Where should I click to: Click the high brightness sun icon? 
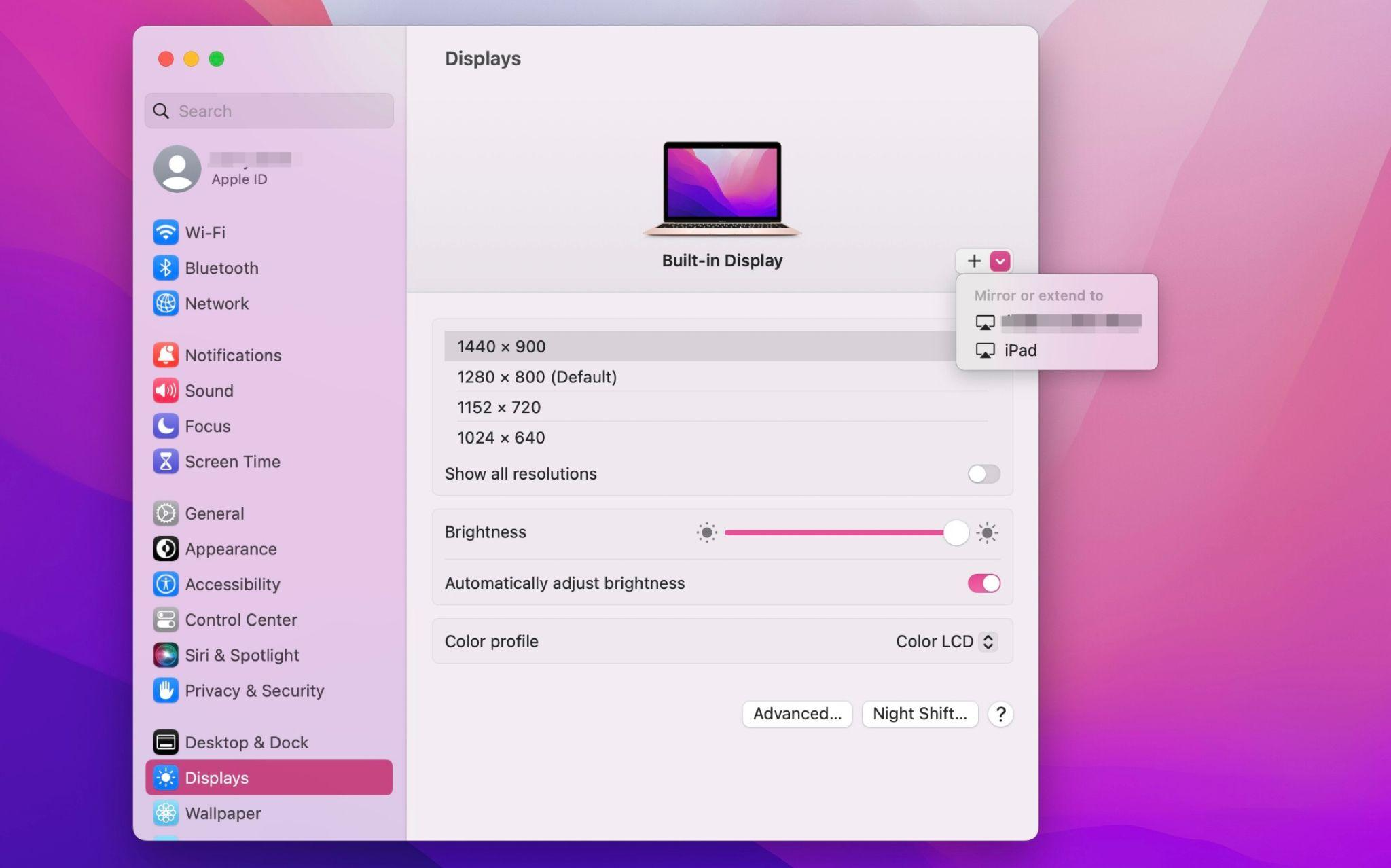[987, 532]
